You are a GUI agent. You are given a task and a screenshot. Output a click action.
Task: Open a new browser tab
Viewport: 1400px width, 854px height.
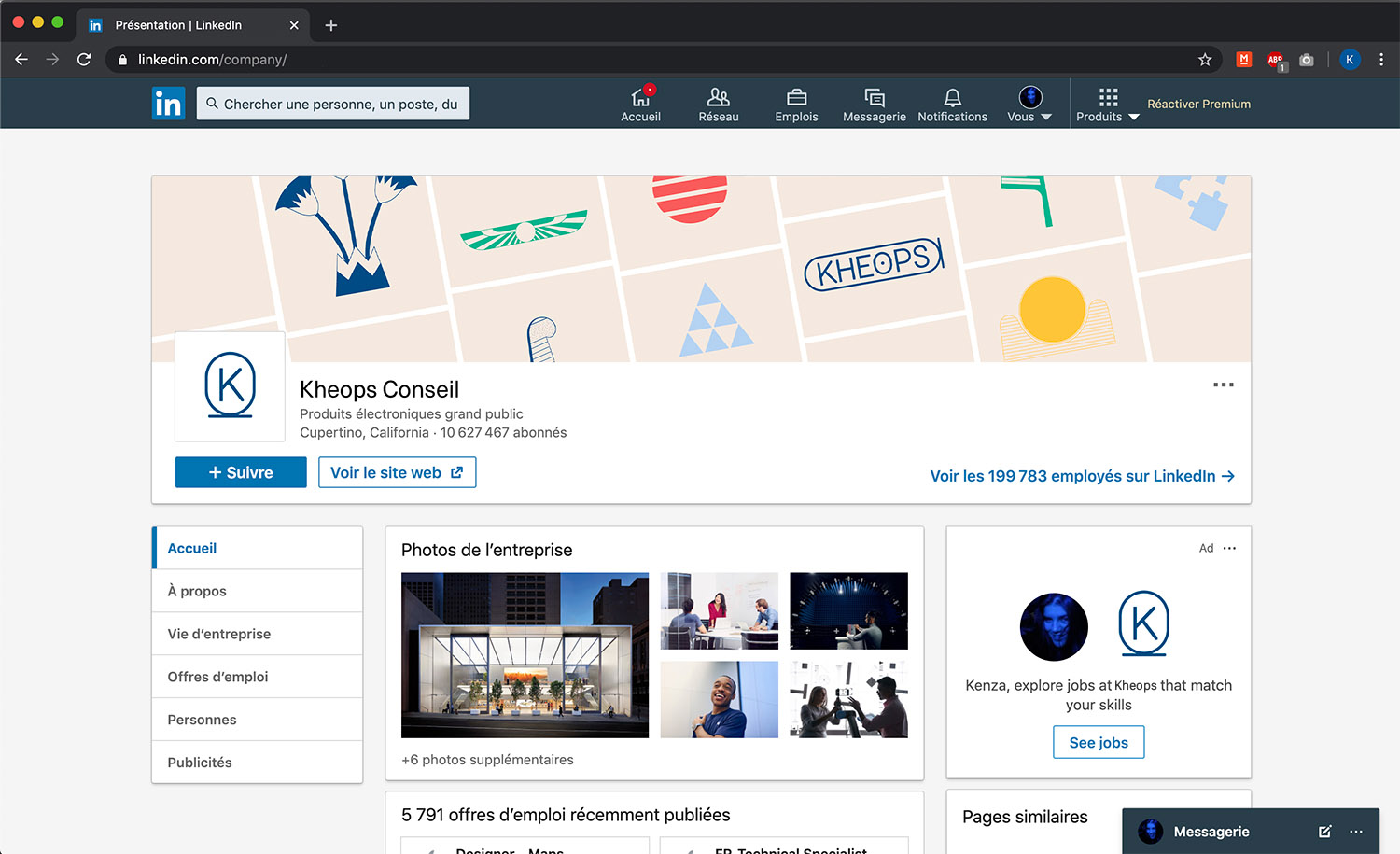pos(330,25)
